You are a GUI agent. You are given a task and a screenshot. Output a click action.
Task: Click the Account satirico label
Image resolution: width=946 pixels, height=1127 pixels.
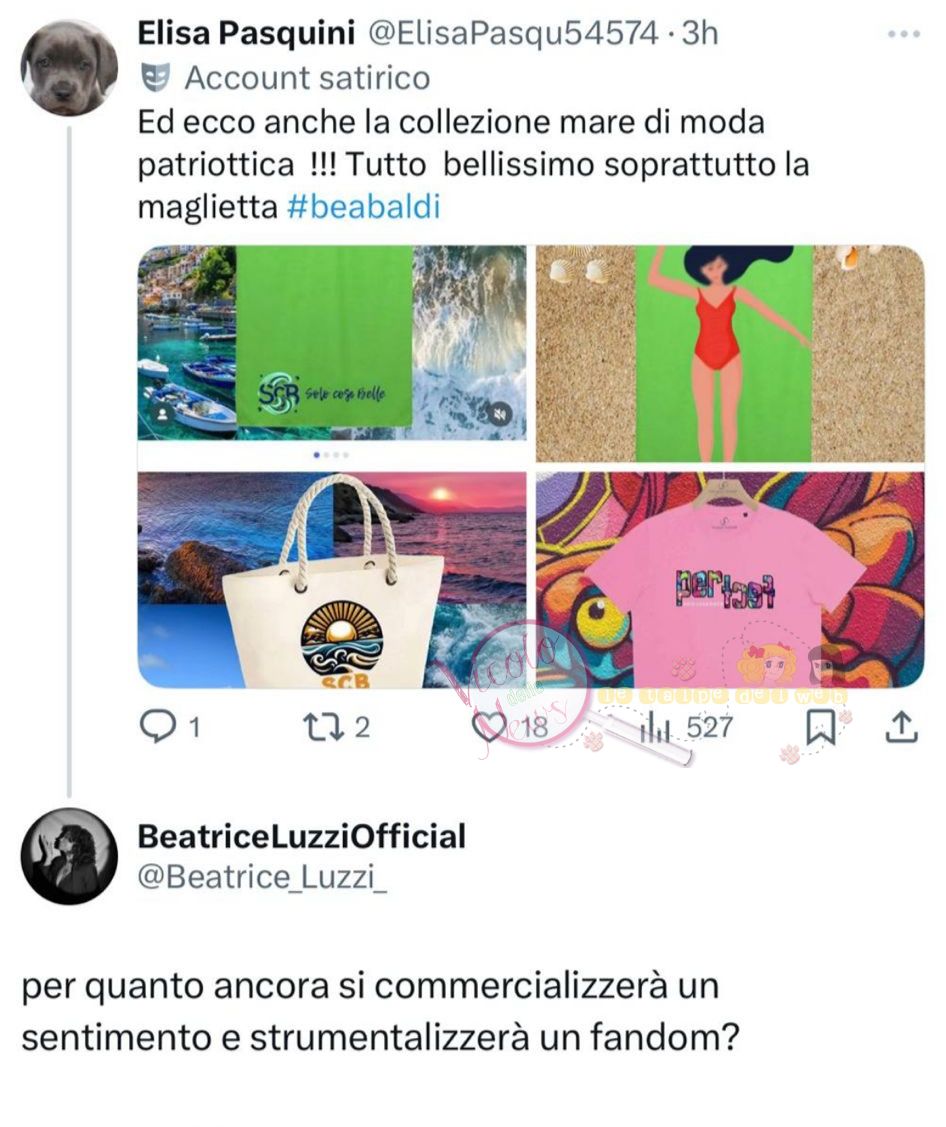307,78
